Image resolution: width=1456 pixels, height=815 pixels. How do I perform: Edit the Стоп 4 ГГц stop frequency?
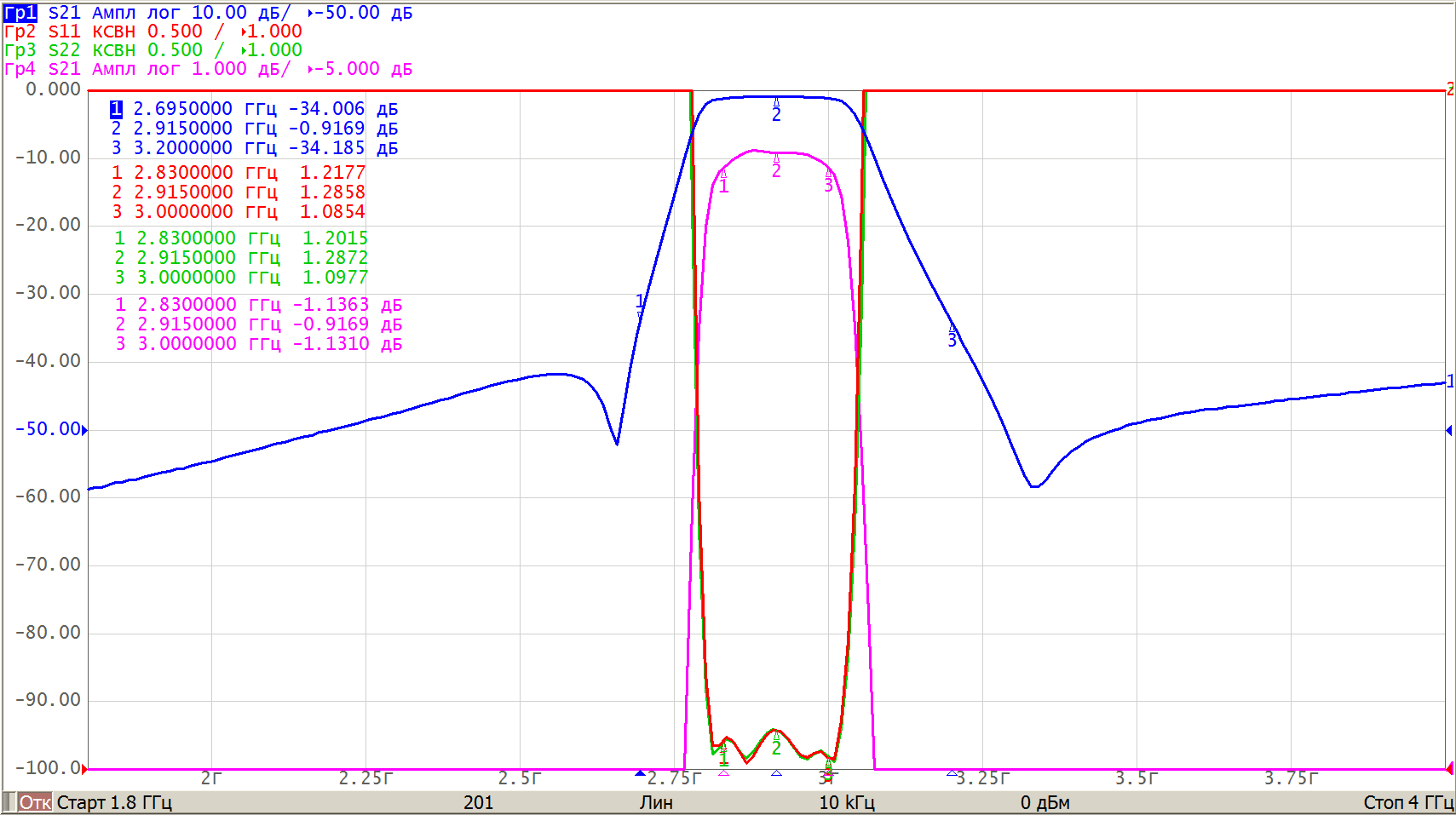tap(1407, 802)
